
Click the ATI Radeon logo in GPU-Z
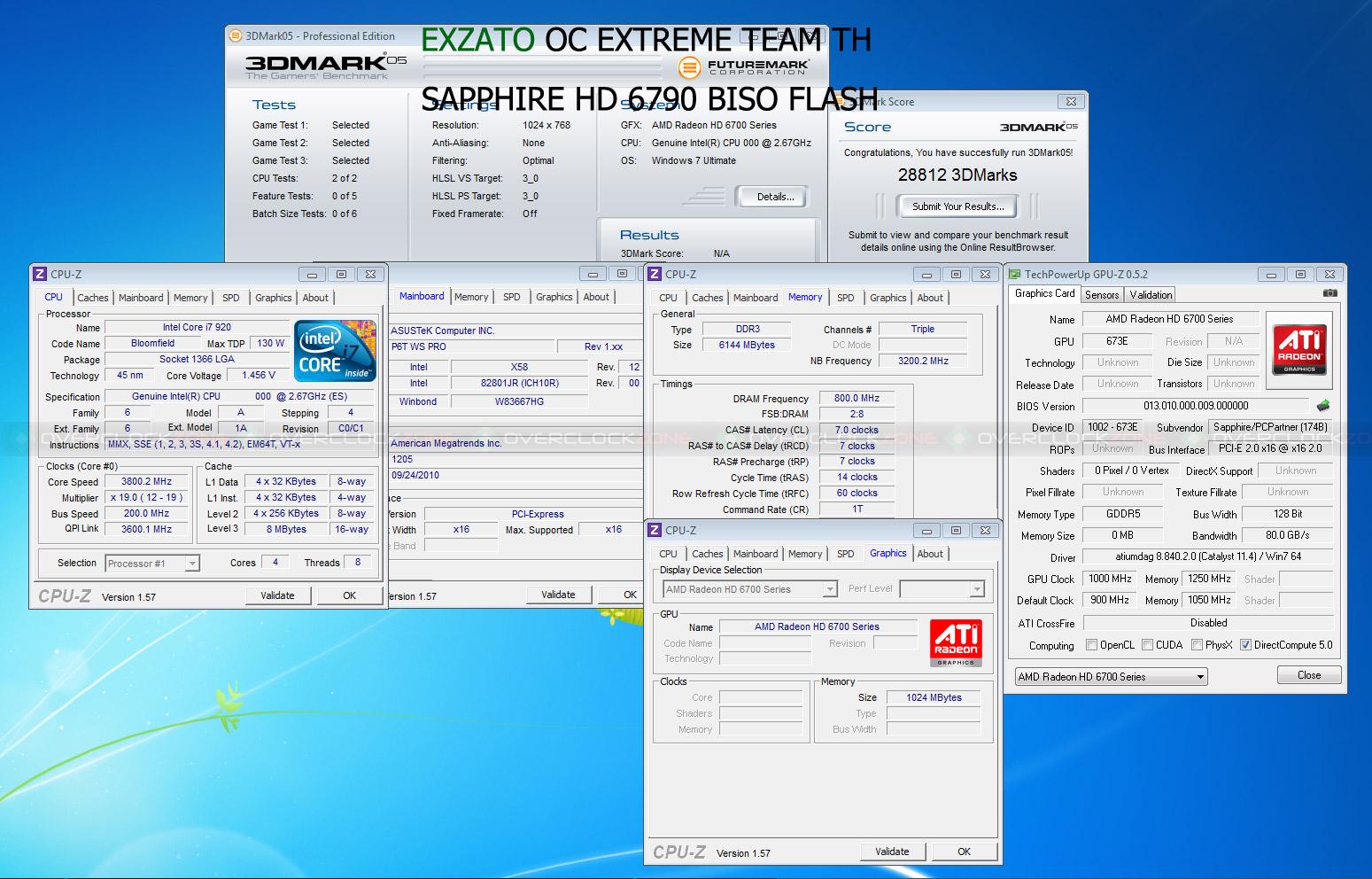pos(1299,348)
